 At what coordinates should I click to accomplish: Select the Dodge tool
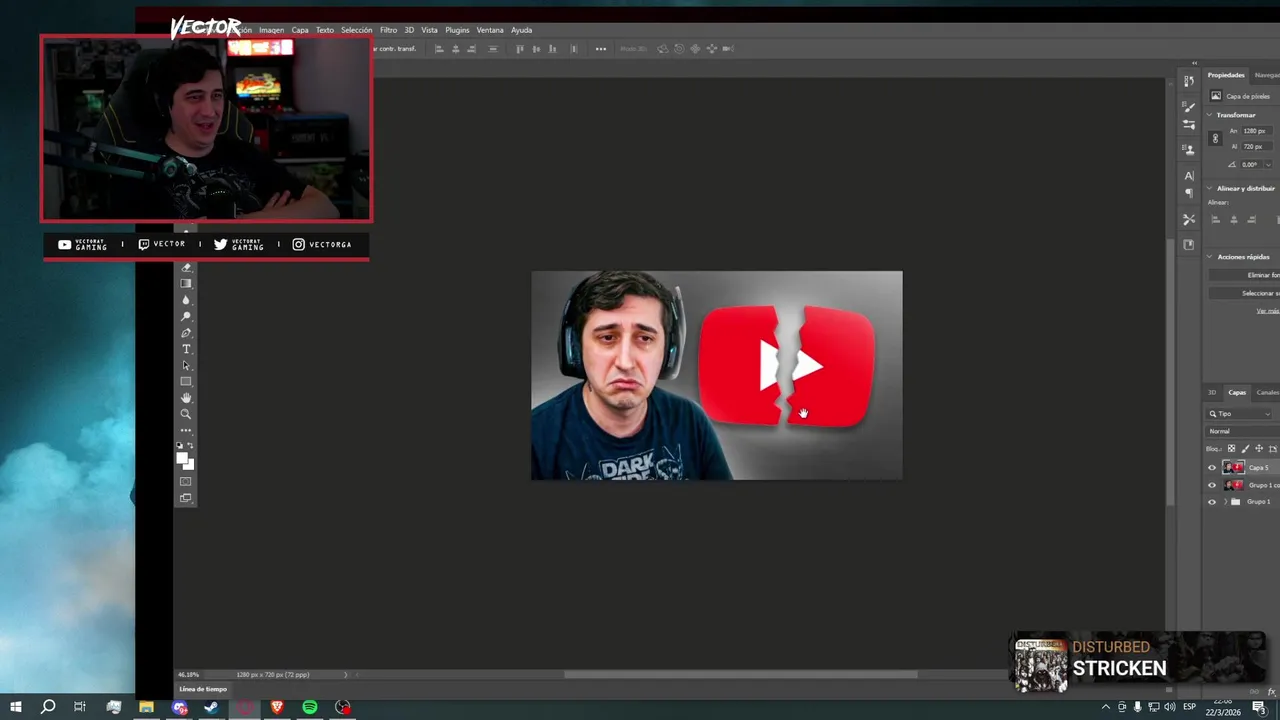(x=186, y=316)
